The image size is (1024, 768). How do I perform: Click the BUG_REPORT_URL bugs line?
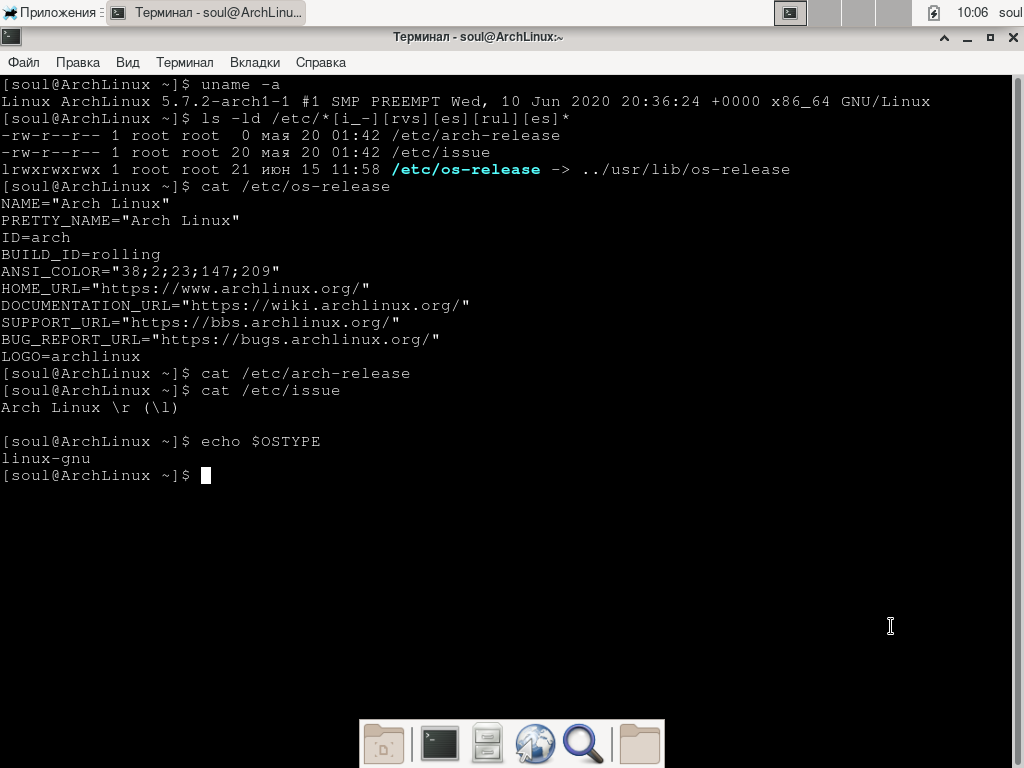pos(220,340)
